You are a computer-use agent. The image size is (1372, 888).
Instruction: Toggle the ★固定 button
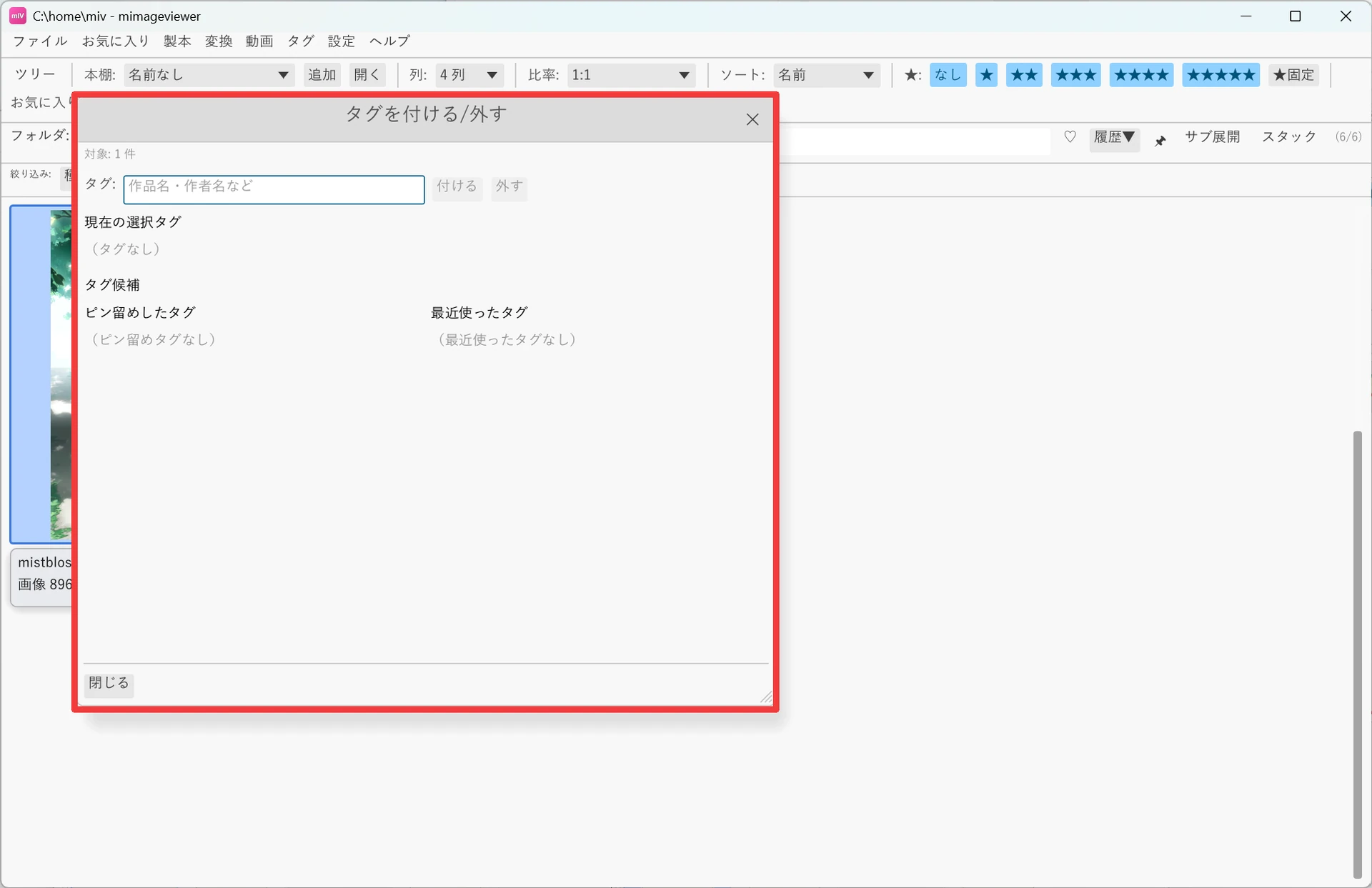click(x=1293, y=75)
